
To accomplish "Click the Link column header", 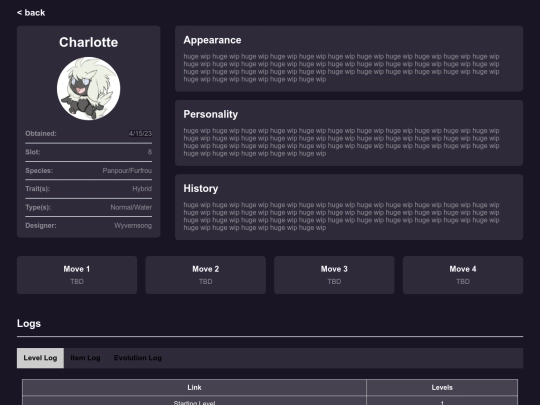I will click(194, 387).
